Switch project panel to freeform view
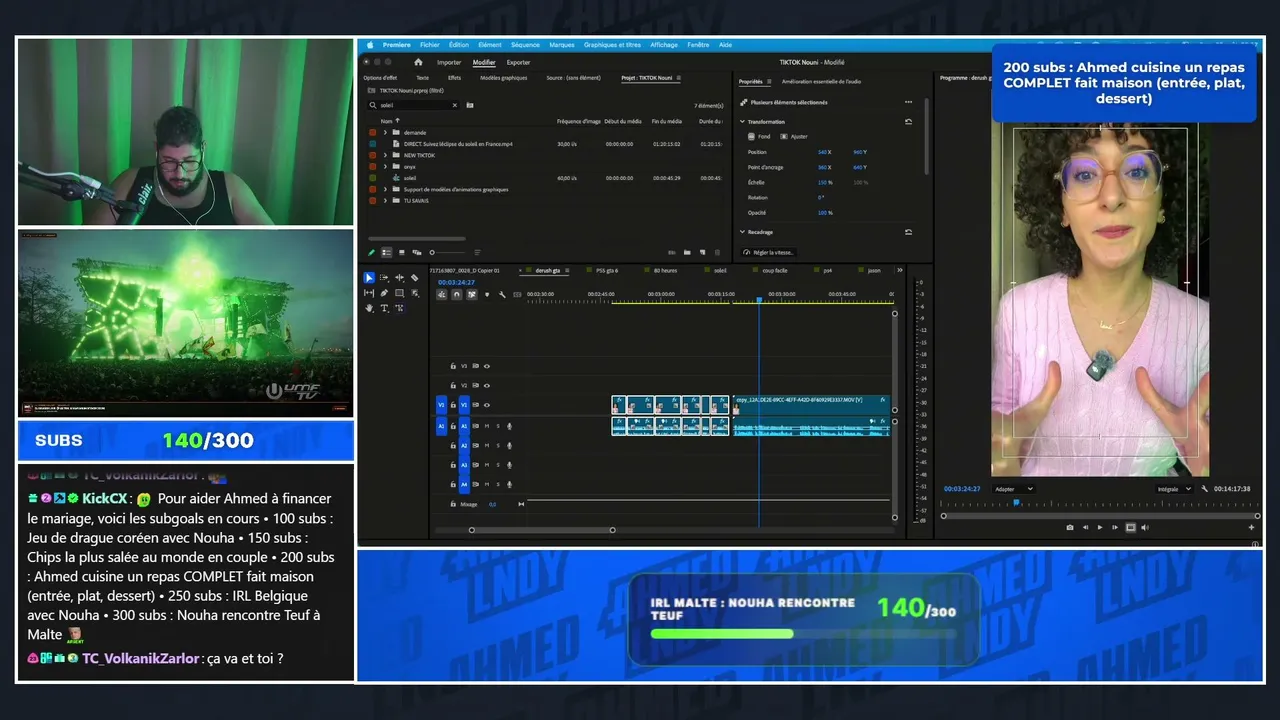This screenshot has height=720, width=1280. click(416, 252)
